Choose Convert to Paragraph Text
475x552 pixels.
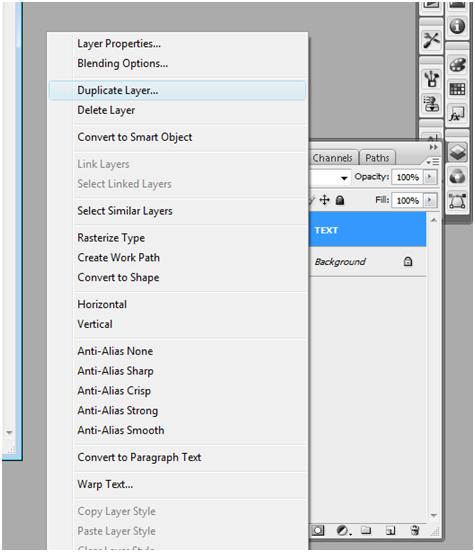pos(177,457)
